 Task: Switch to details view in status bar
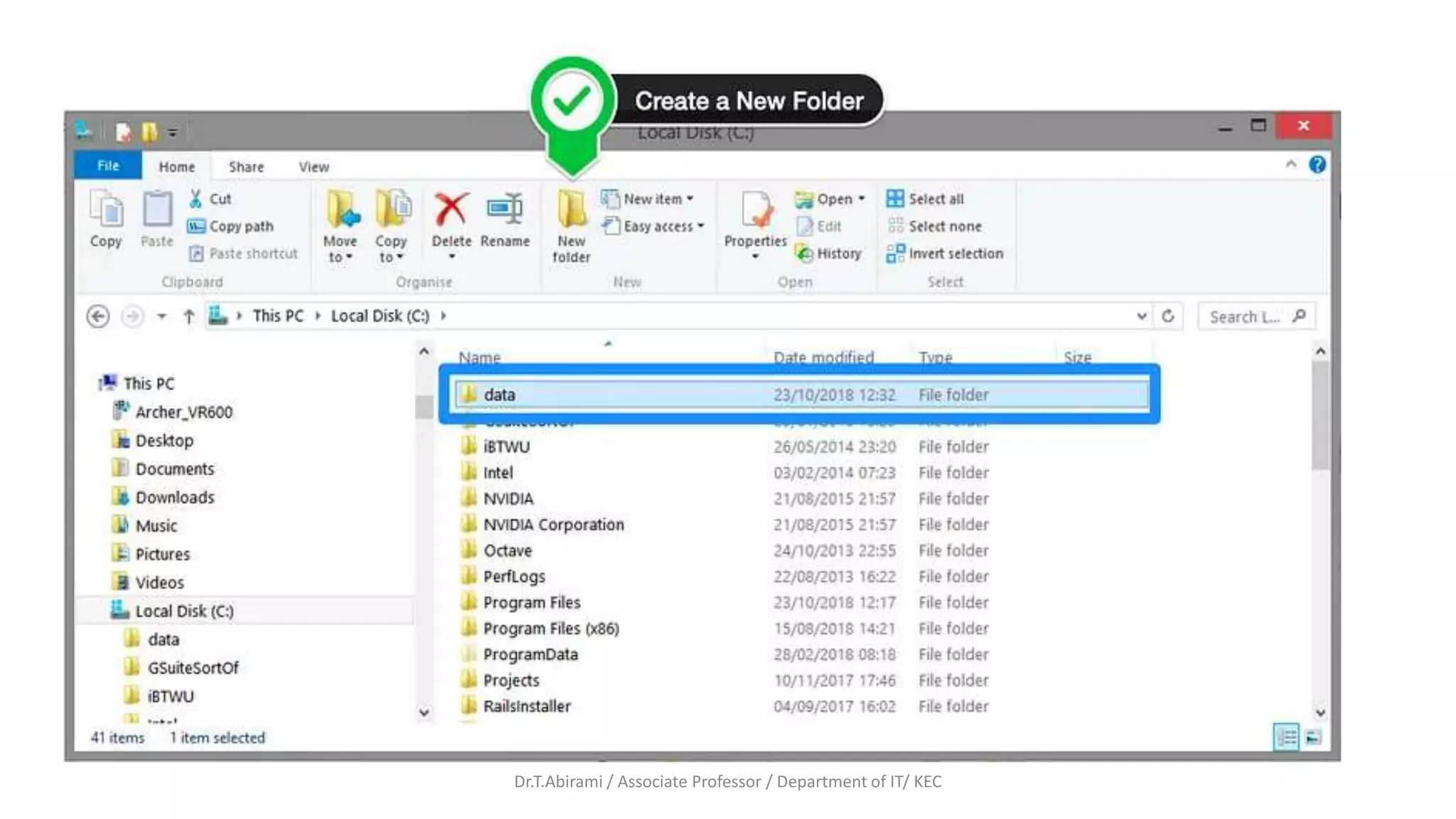pyautogui.click(x=1285, y=737)
